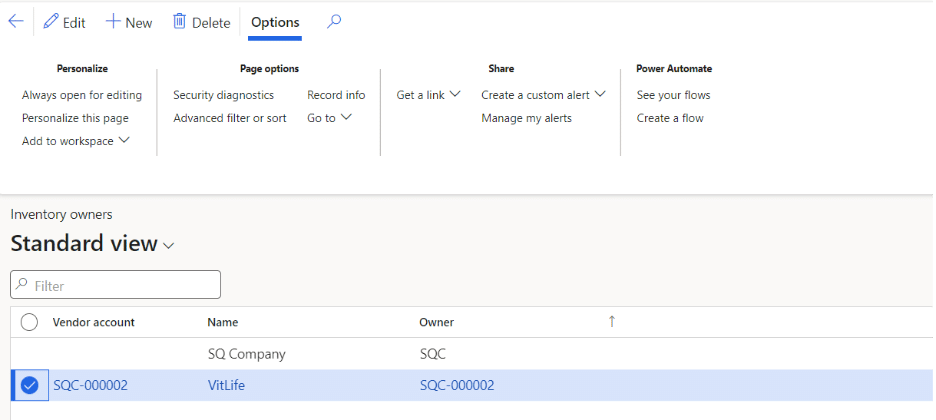Open Advanced filter or sort
Screen dimensions: 936x420
click(230, 118)
